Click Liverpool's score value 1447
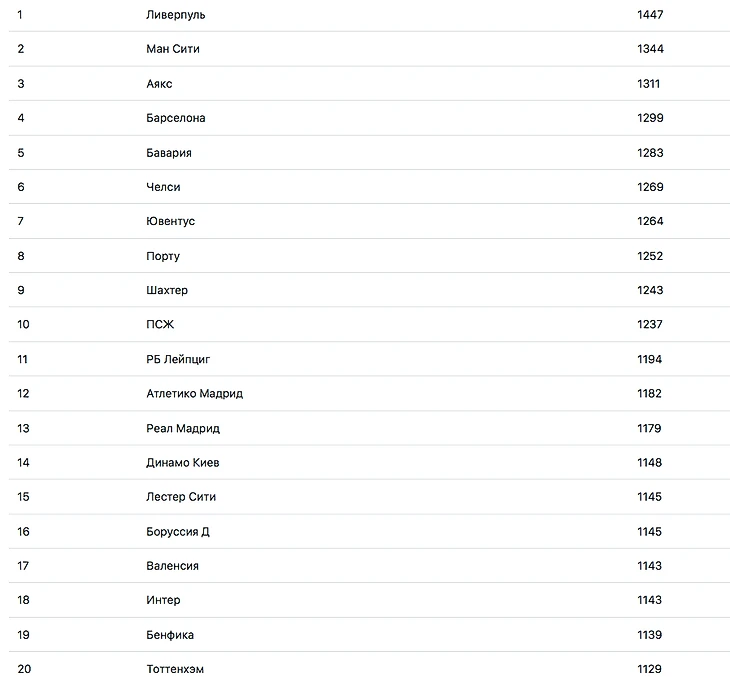The height and width of the screenshot is (677, 730). pos(650,15)
